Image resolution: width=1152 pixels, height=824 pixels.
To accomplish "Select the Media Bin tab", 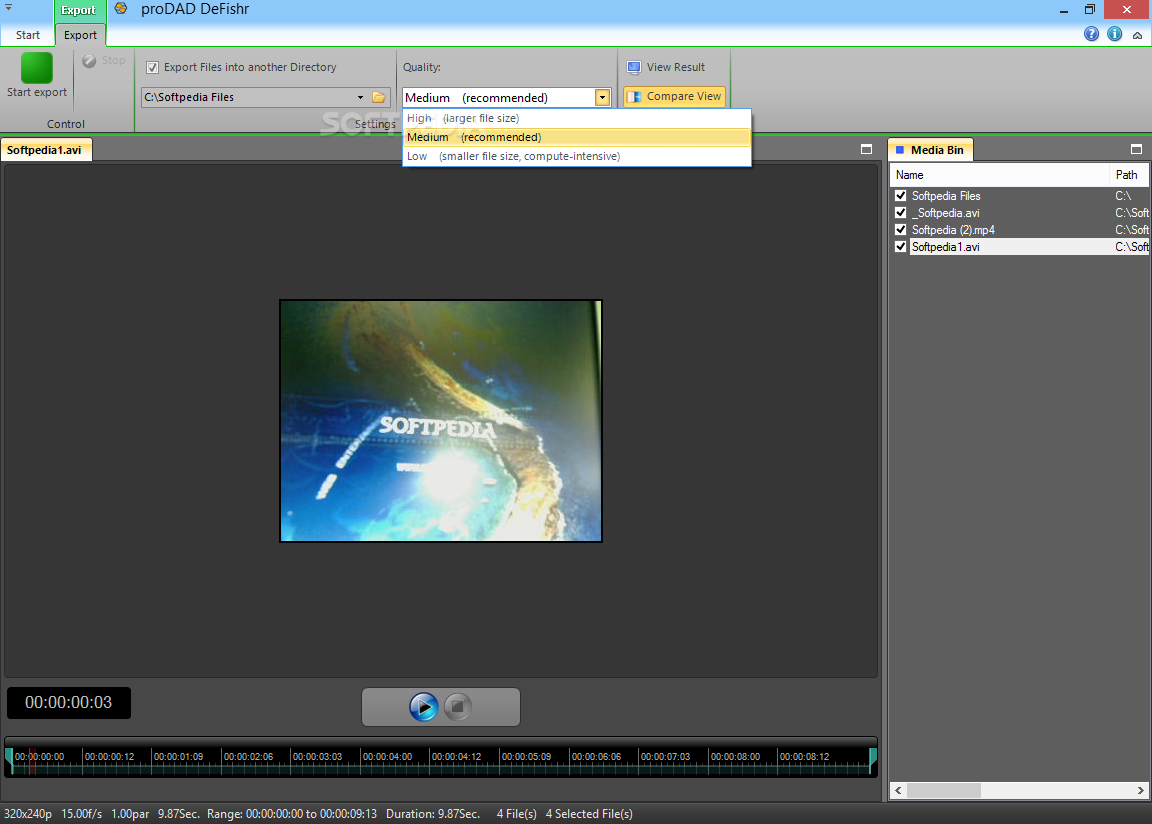I will [x=931, y=150].
